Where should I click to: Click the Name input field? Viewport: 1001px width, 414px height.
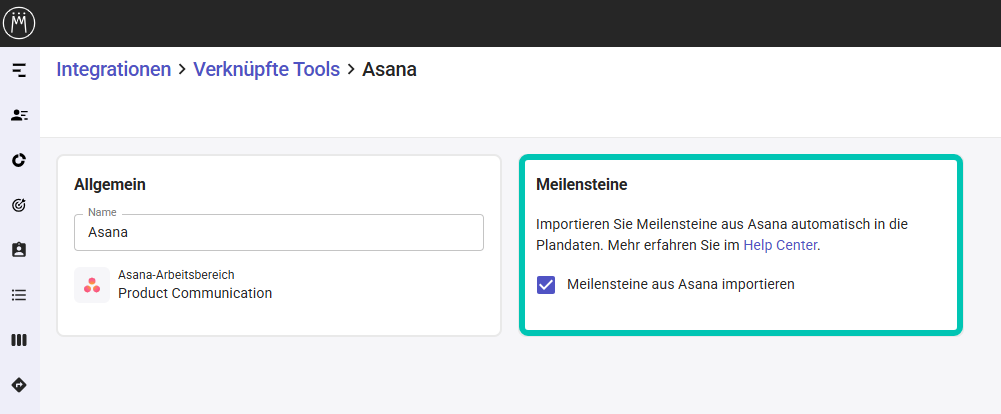pyautogui.click(x=278, y=232)
